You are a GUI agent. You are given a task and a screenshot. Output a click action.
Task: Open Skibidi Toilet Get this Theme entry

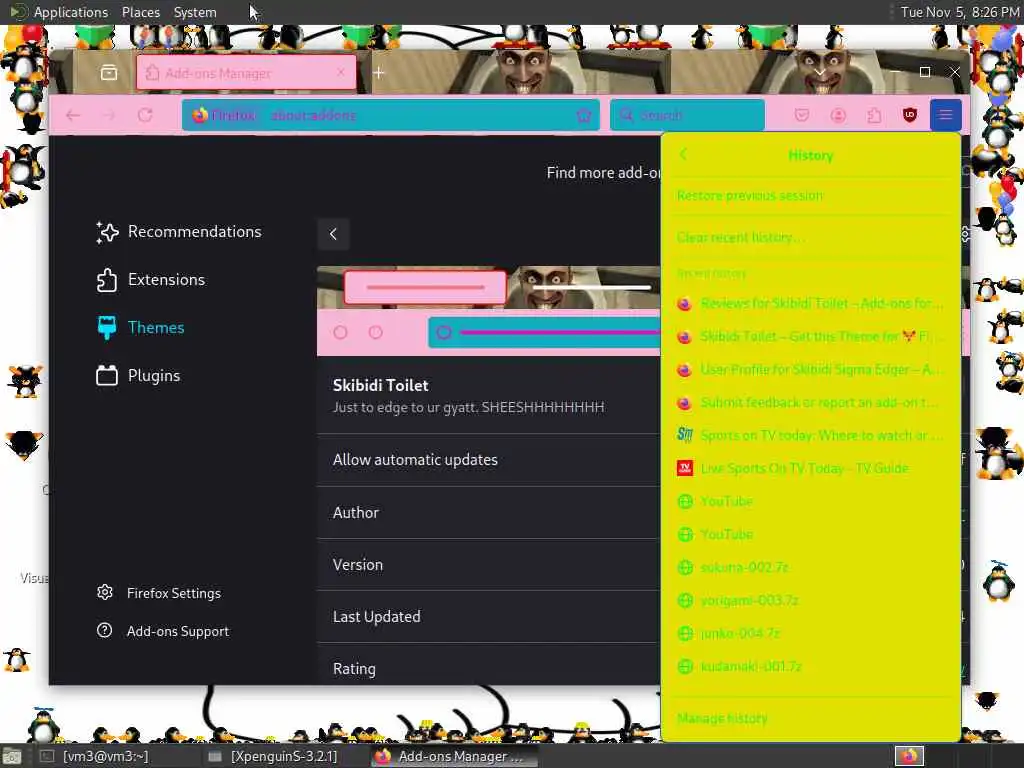(810, 336)
